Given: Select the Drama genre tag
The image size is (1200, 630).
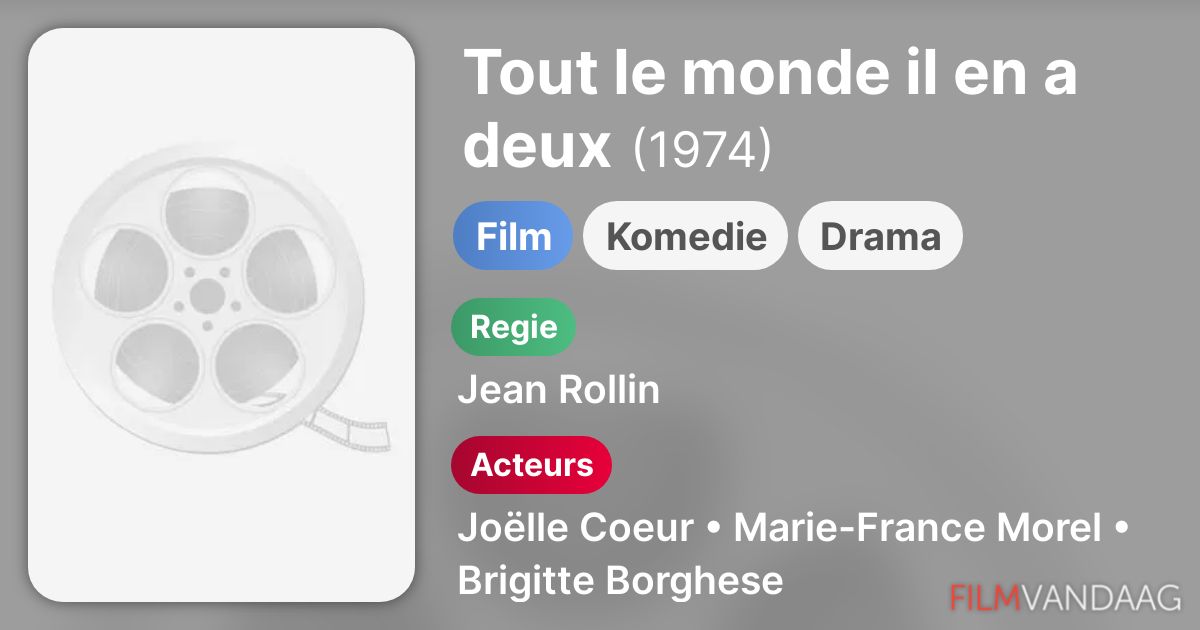Looking at the screenshot, I should coord(880,237).
